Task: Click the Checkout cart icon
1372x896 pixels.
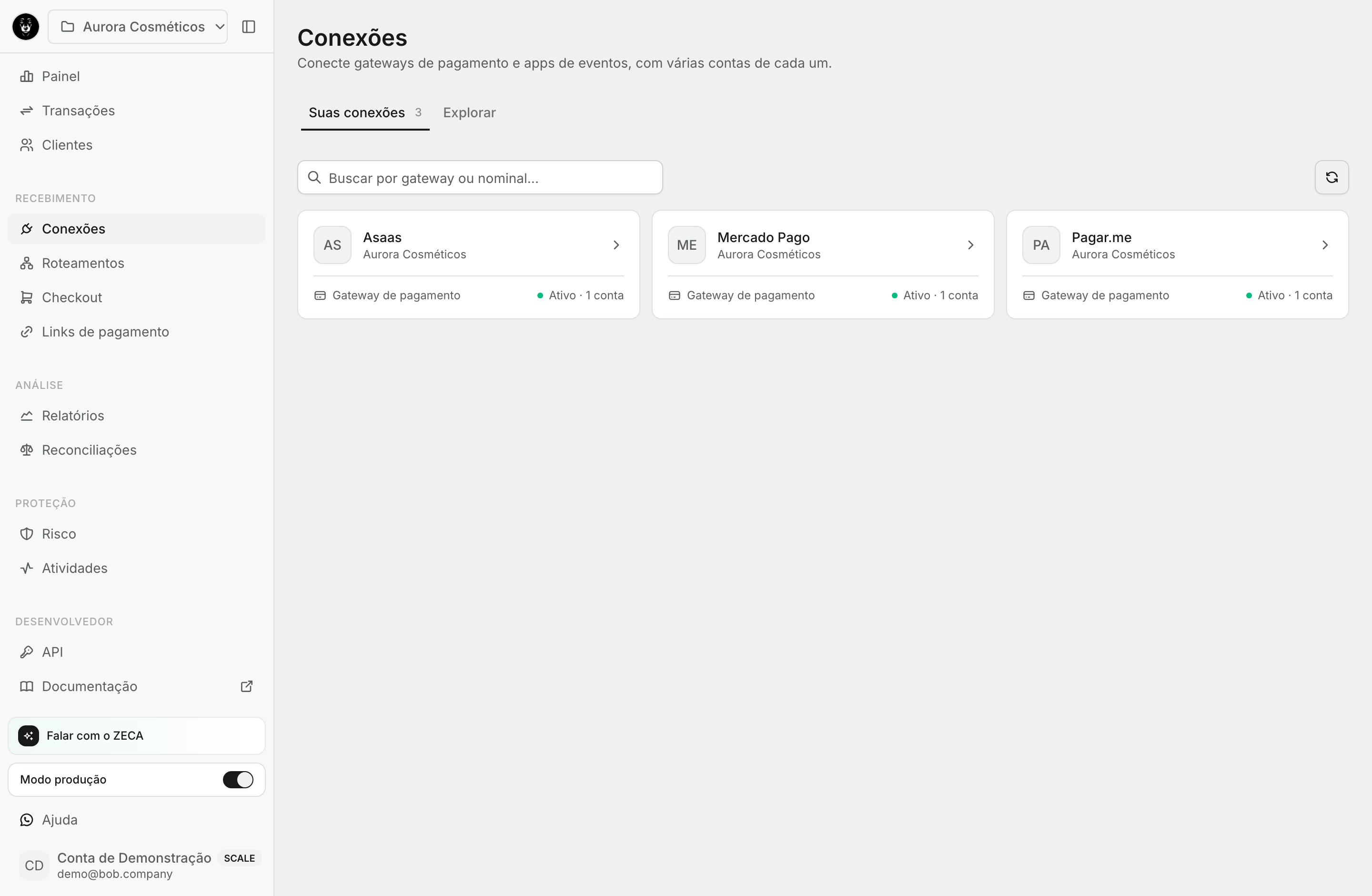Action: pos(27,297)
